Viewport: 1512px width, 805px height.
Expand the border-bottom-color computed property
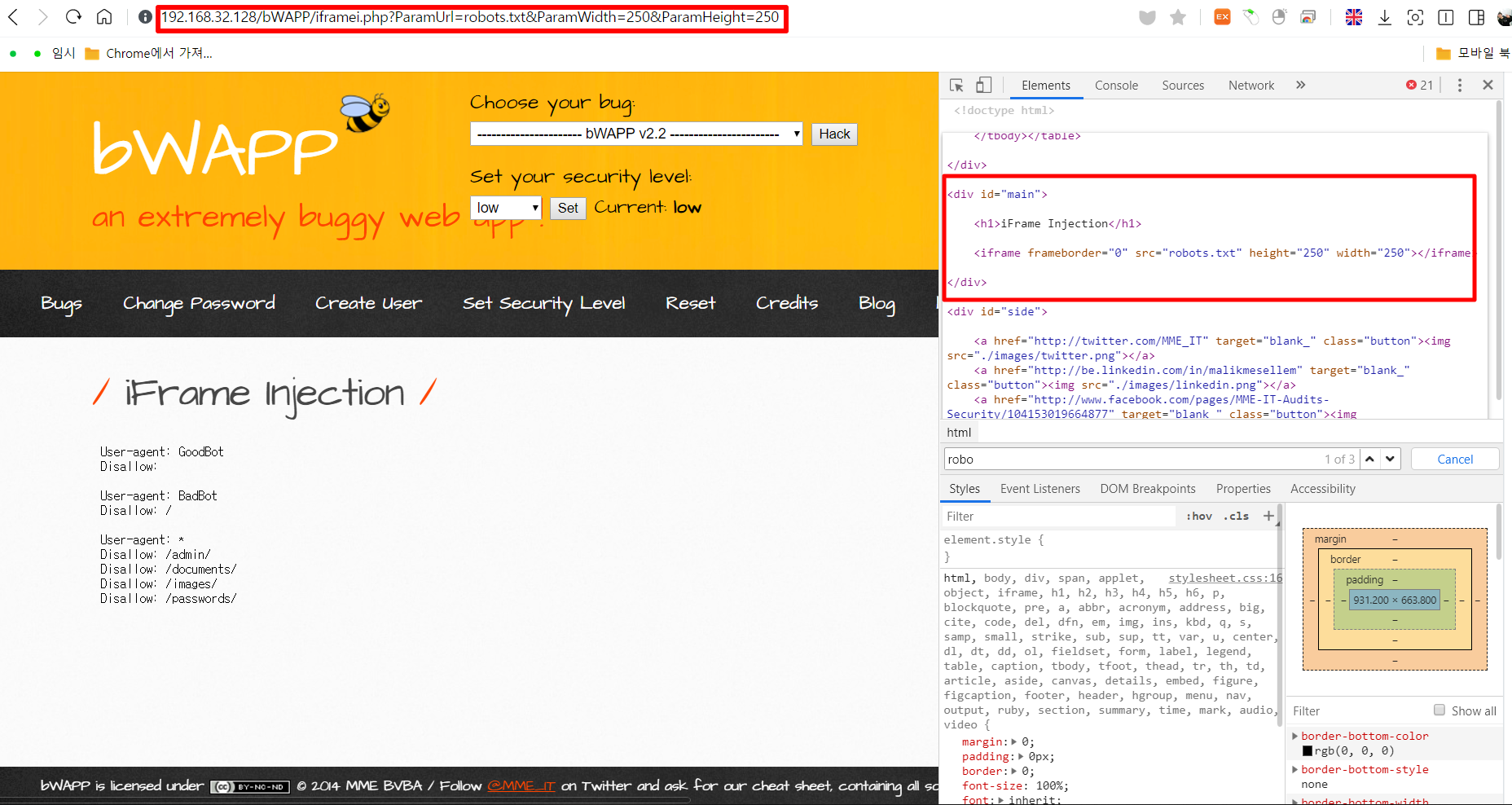(x=1295, y=736)
